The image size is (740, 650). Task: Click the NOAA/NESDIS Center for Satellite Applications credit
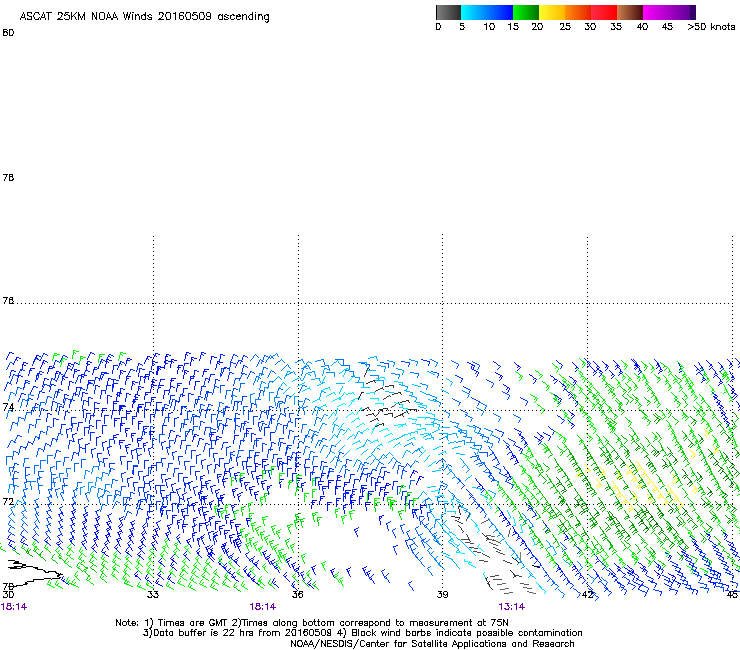click(x=432, y=644)
